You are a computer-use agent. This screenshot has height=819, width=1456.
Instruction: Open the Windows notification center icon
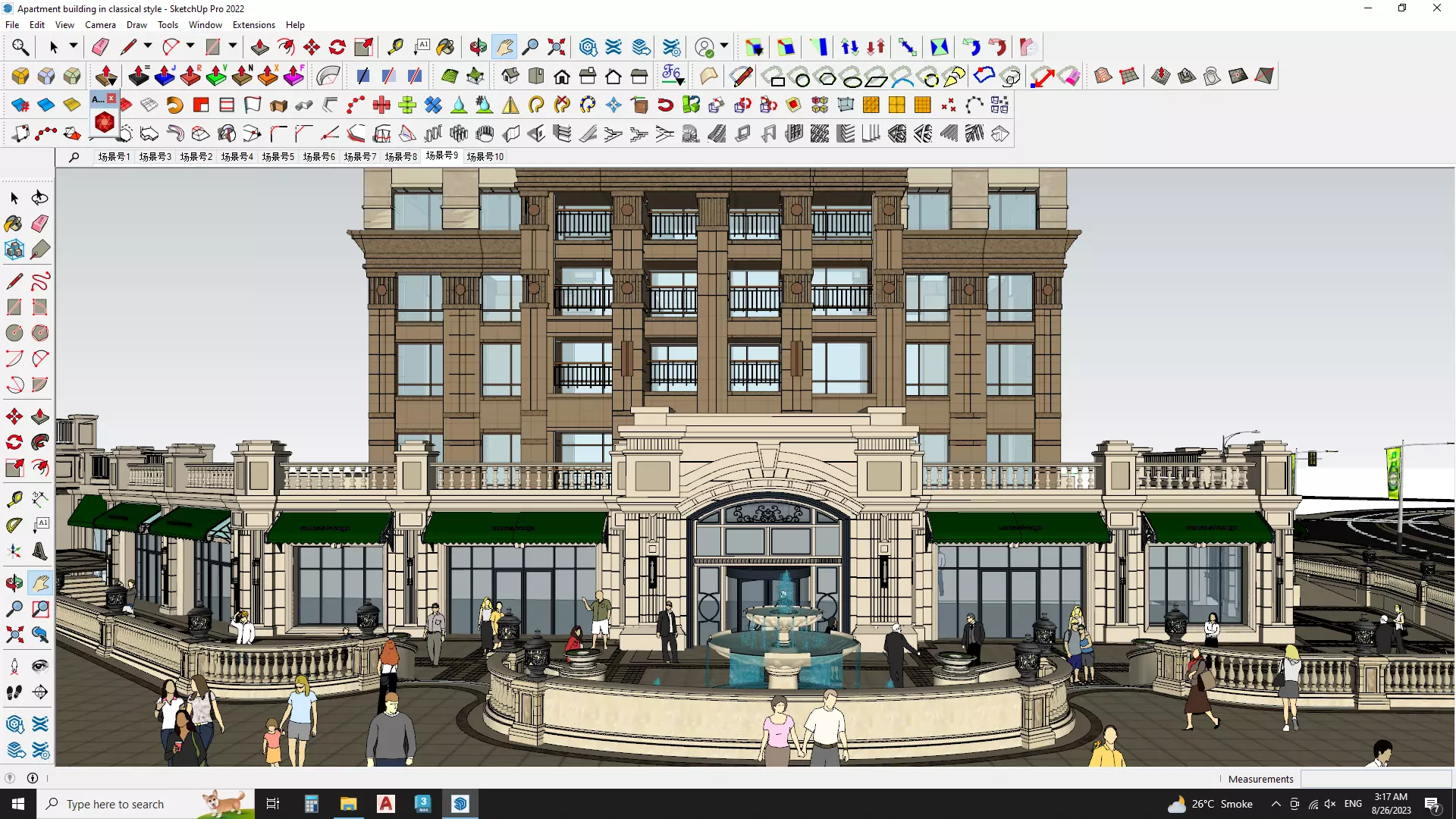pyautogui.click(x=1432, y=804)
